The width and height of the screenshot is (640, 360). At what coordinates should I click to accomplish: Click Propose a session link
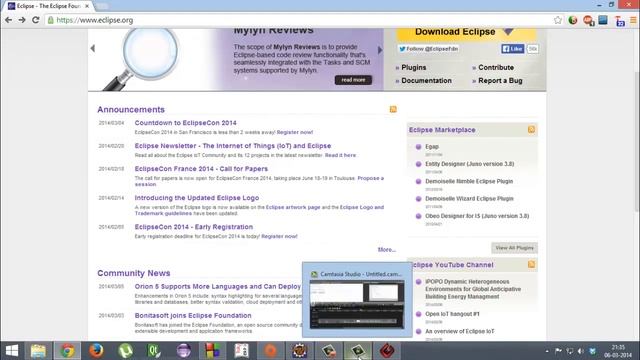[371, 178]
